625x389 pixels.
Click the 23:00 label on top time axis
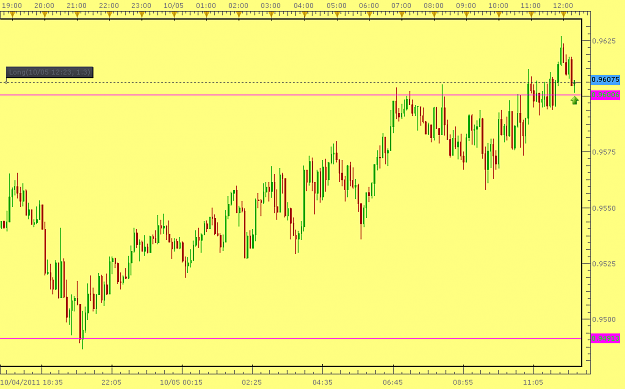[141, 6]
